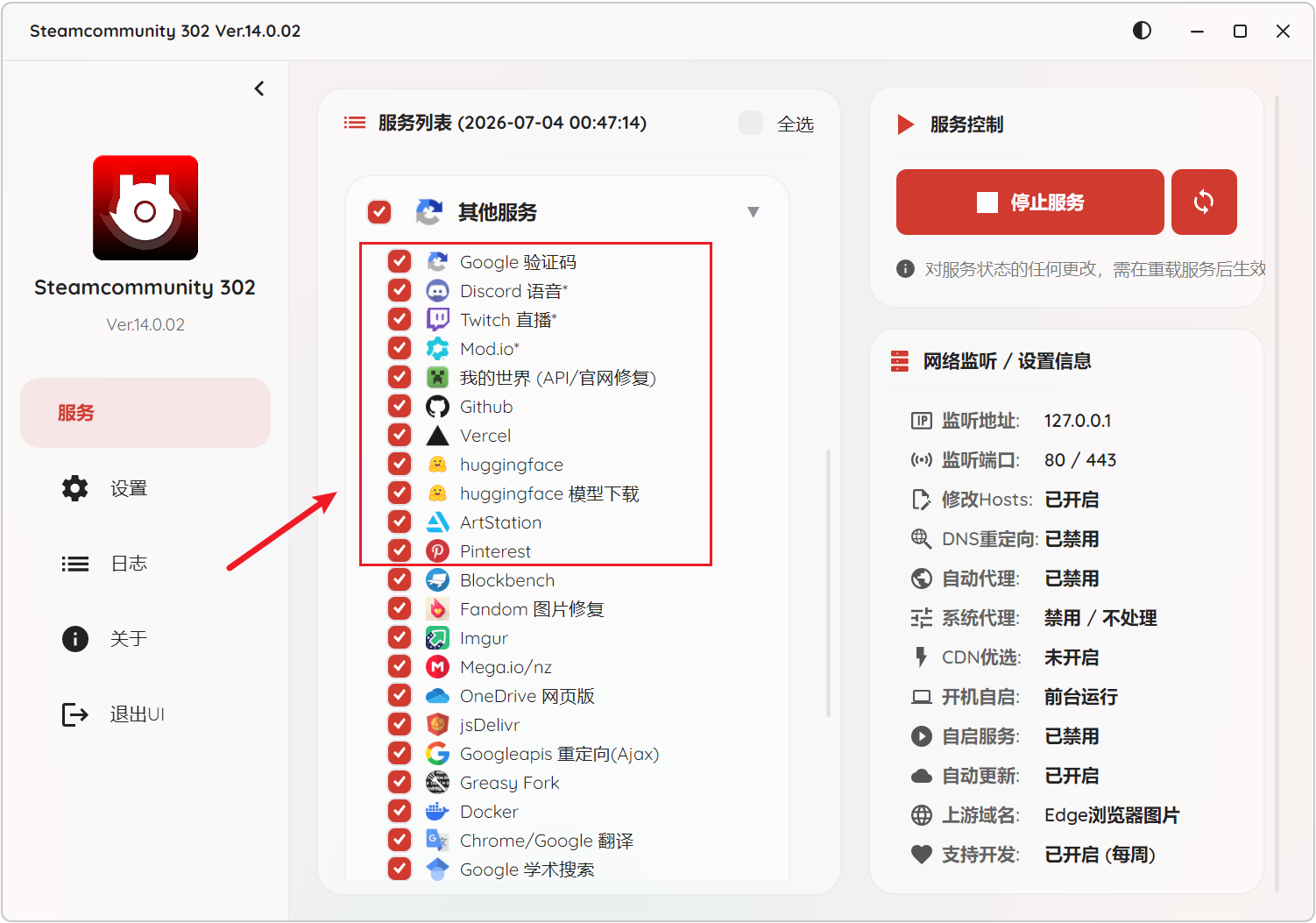Click the 支持开发 value 已开启 (每周)
The height and width of the screenshot is (923, 1316).
tap(1100, 855)
